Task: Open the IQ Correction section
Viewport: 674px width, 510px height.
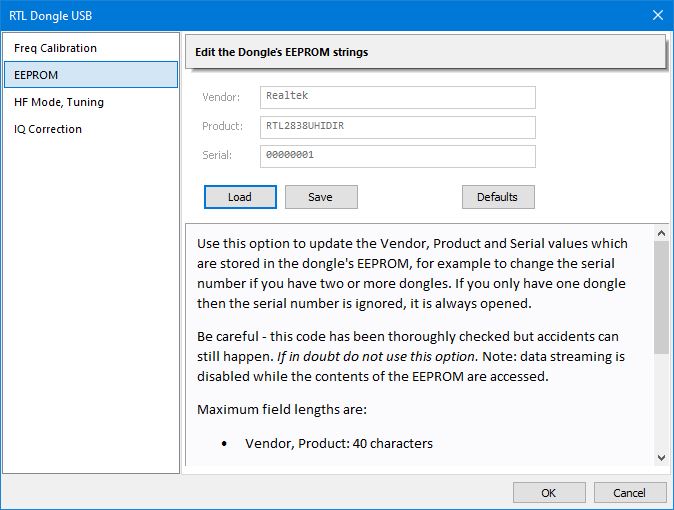Action: click(x=48, y=129)
